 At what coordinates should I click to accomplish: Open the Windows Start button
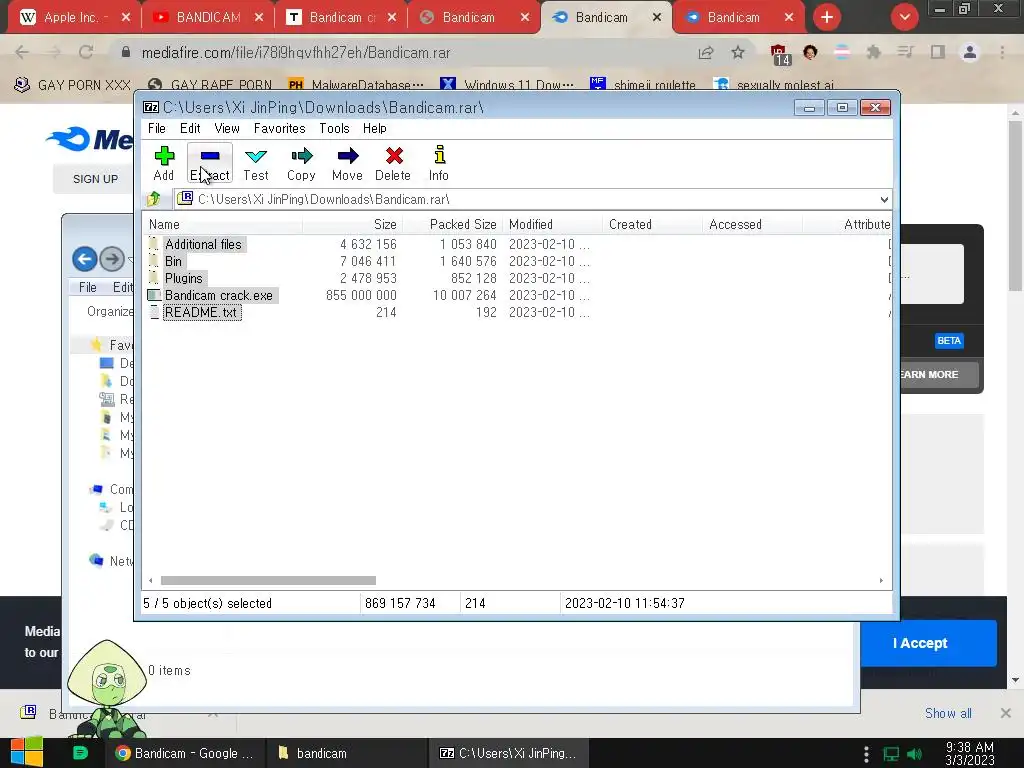(27, 753)
